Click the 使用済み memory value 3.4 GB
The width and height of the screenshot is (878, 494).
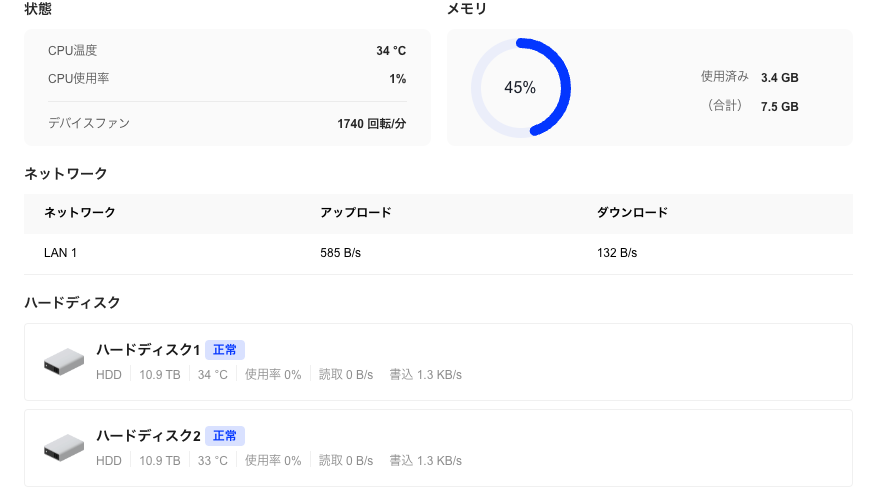pyautogui.click(x=779, y=78)
